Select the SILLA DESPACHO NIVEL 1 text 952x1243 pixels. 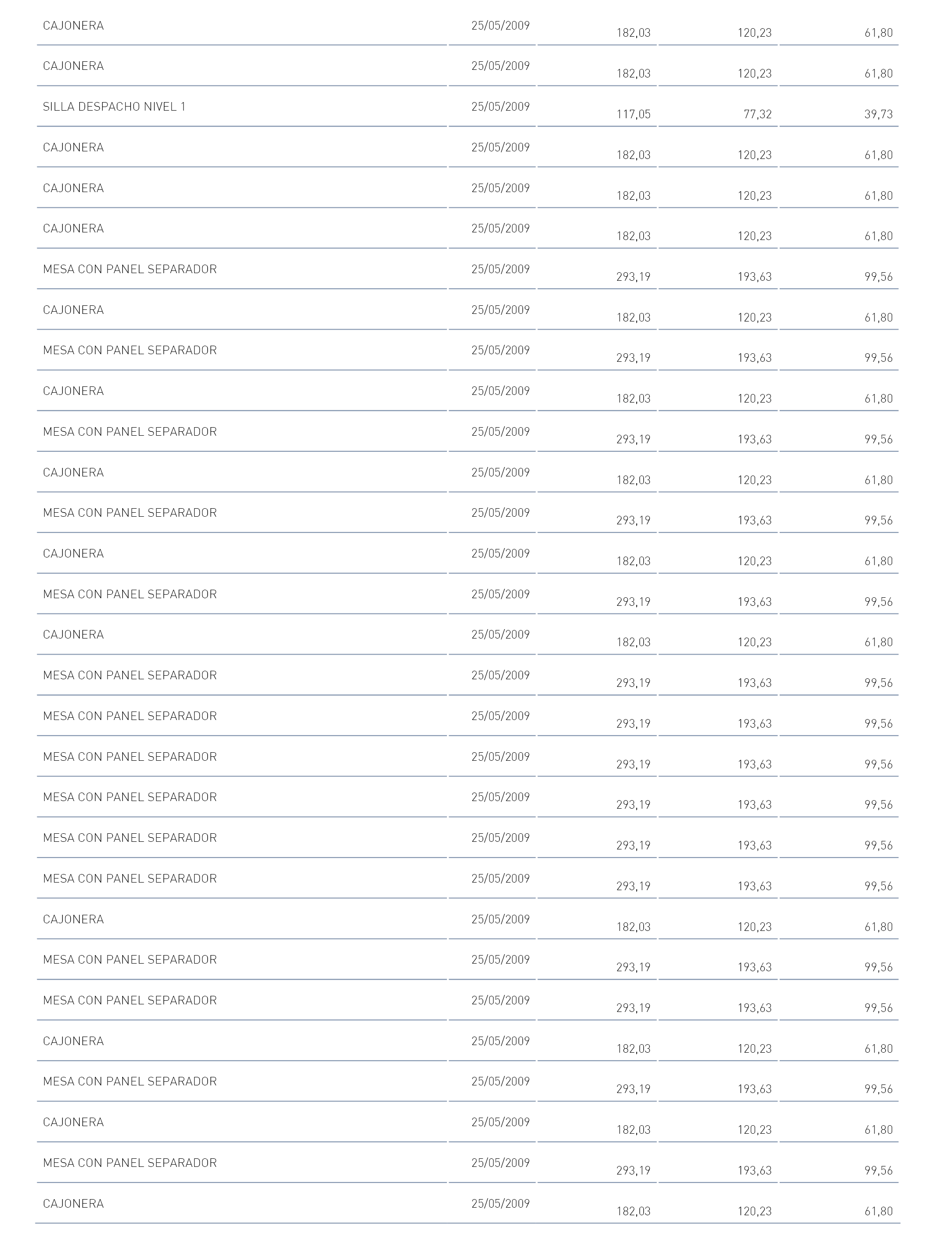tap(114, 107)
